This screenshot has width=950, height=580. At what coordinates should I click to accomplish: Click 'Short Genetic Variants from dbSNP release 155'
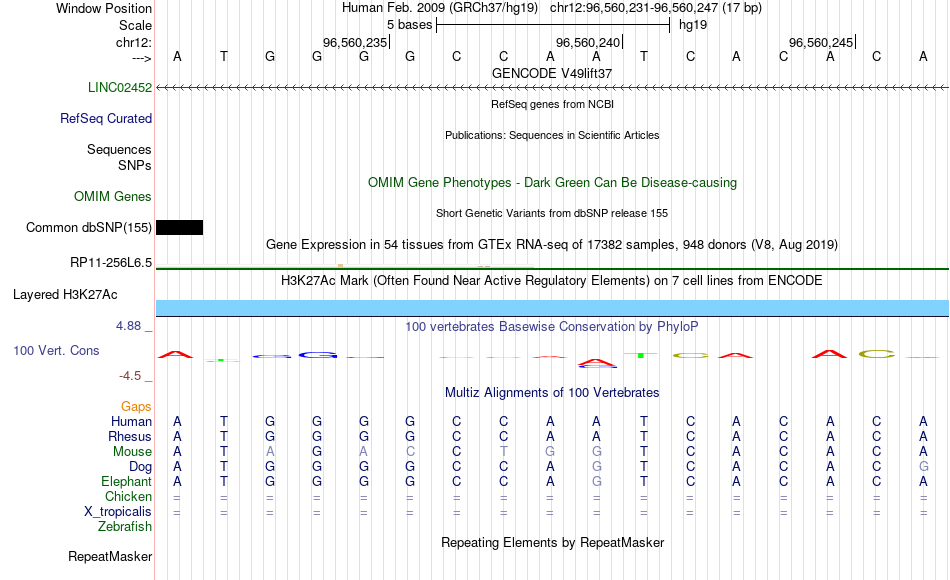pyautogui.click(x=552, y=213)
